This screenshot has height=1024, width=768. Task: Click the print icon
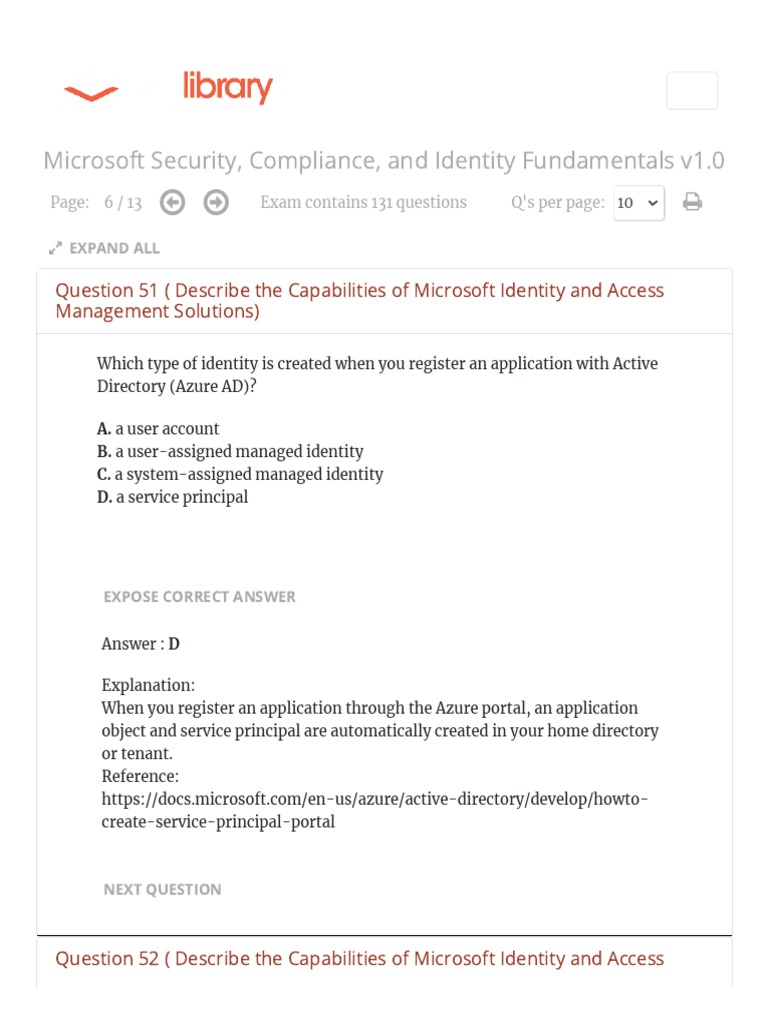[x=692, y=203]
